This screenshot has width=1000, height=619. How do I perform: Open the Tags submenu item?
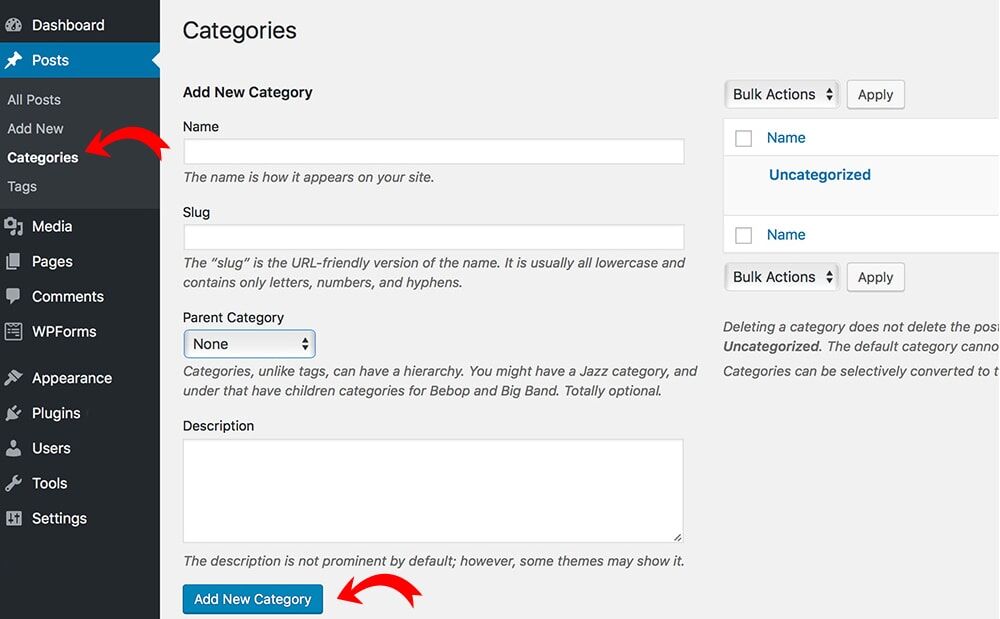click(x=22, y=186)
